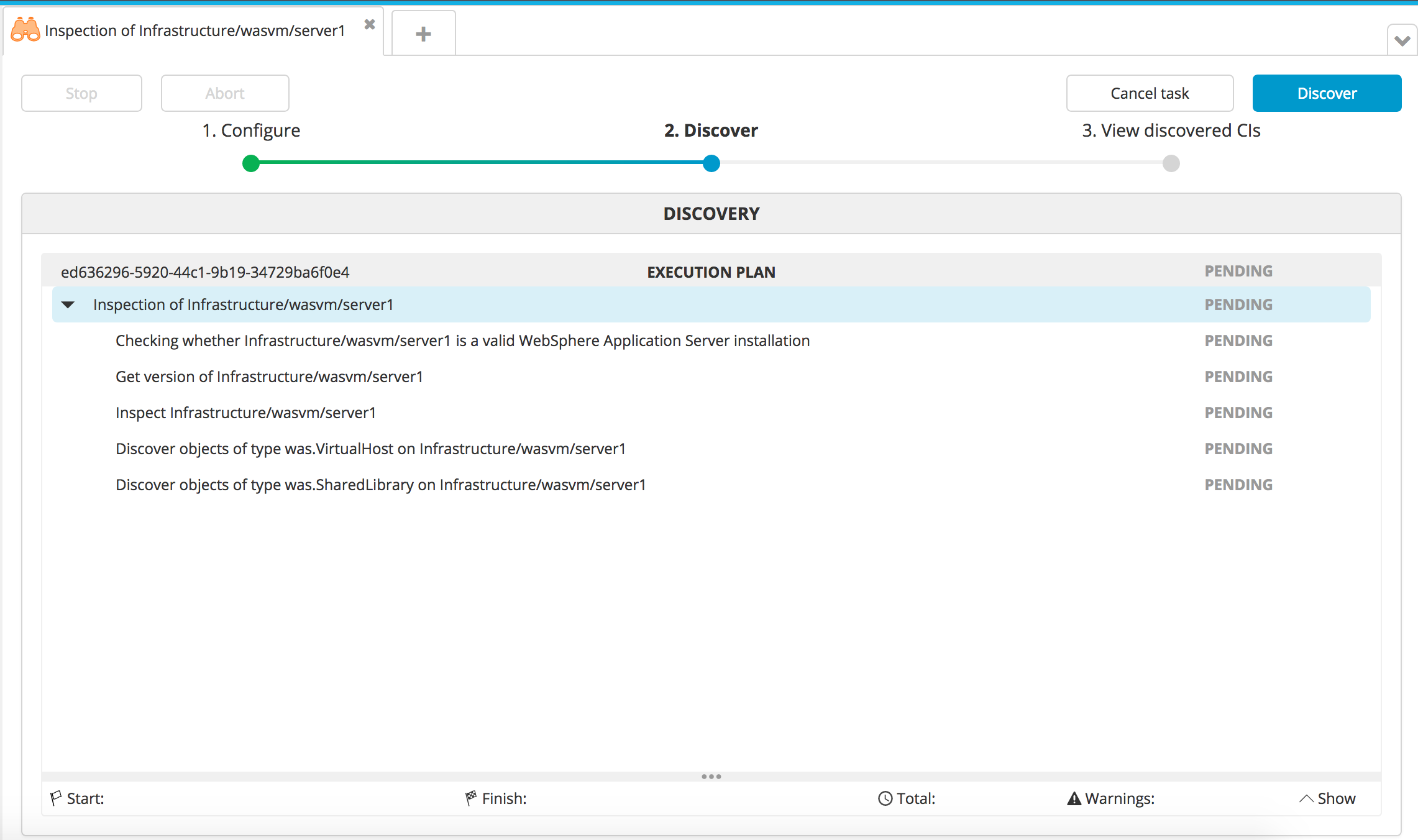Click the green Configure step marker
This screenshot has width=1418, height=840.
pos(251,163)
